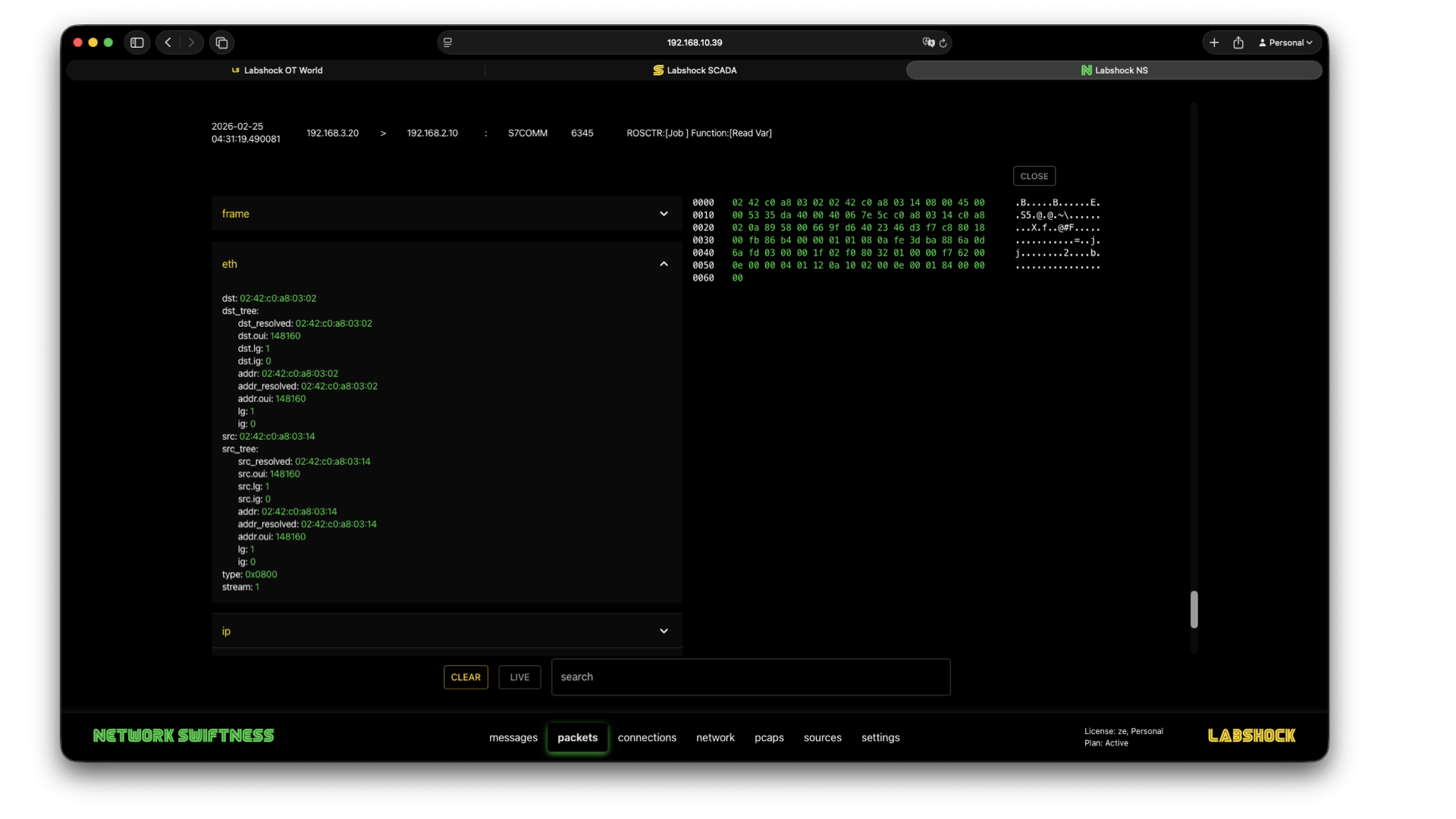Select the packet timestamp 04:31:19.490081
The height and width of the screenshot is (819, 1456).
click(x=246, y=140)
